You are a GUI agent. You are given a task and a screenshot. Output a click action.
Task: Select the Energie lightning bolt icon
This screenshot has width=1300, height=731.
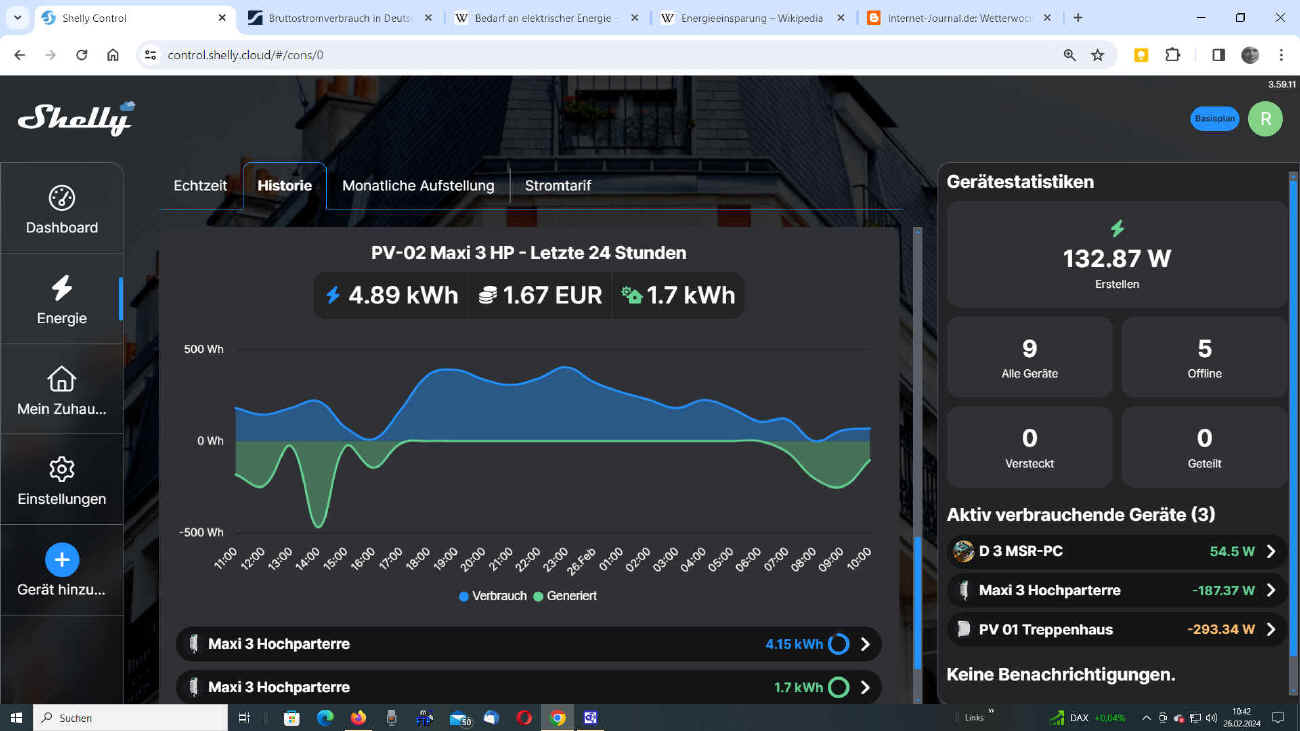[x=62, y=289]
